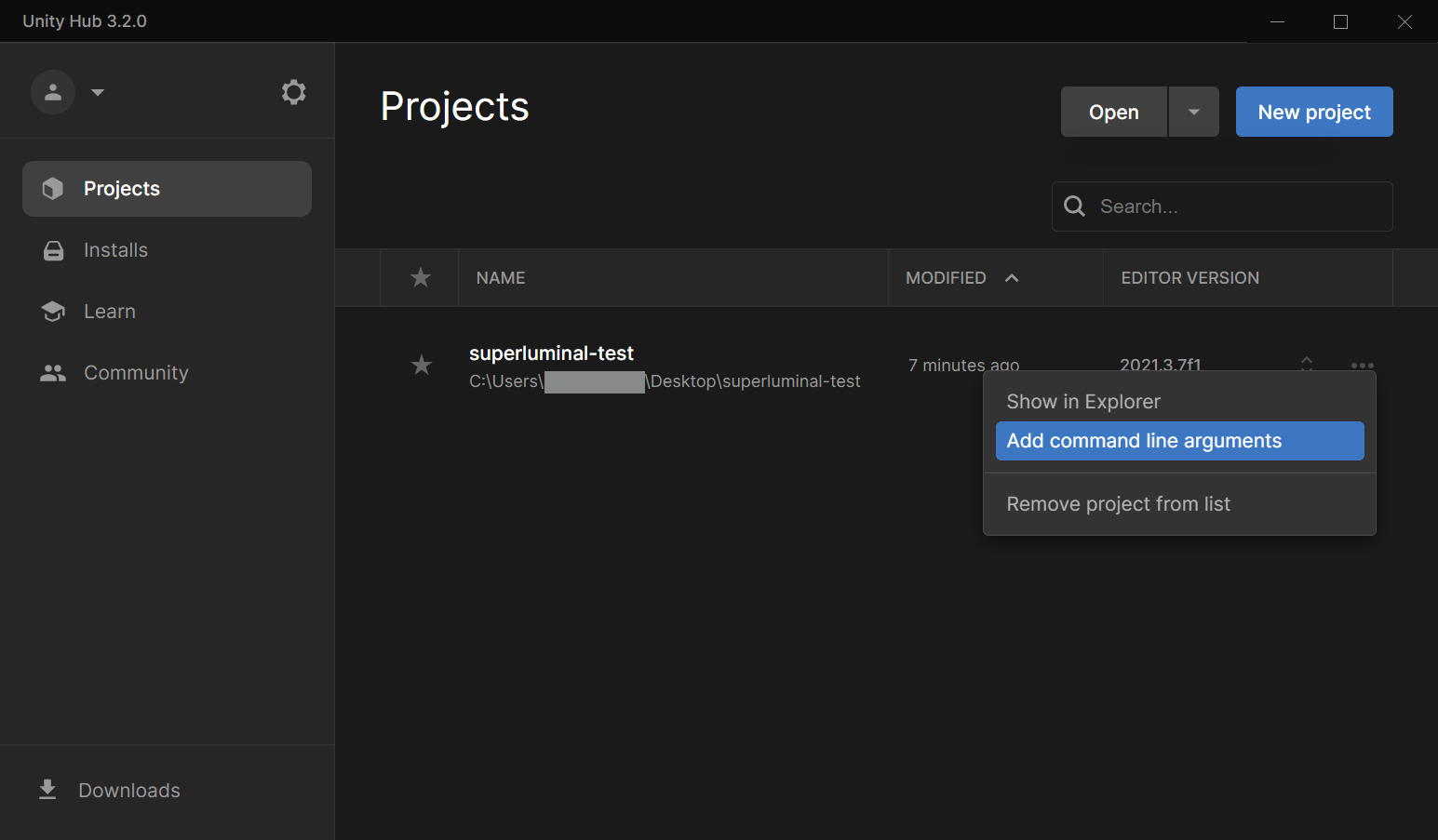Click the three-dot menu for superluminal-test
The height and width of the screenshot is (840, 1438).
coord(1362,365)
